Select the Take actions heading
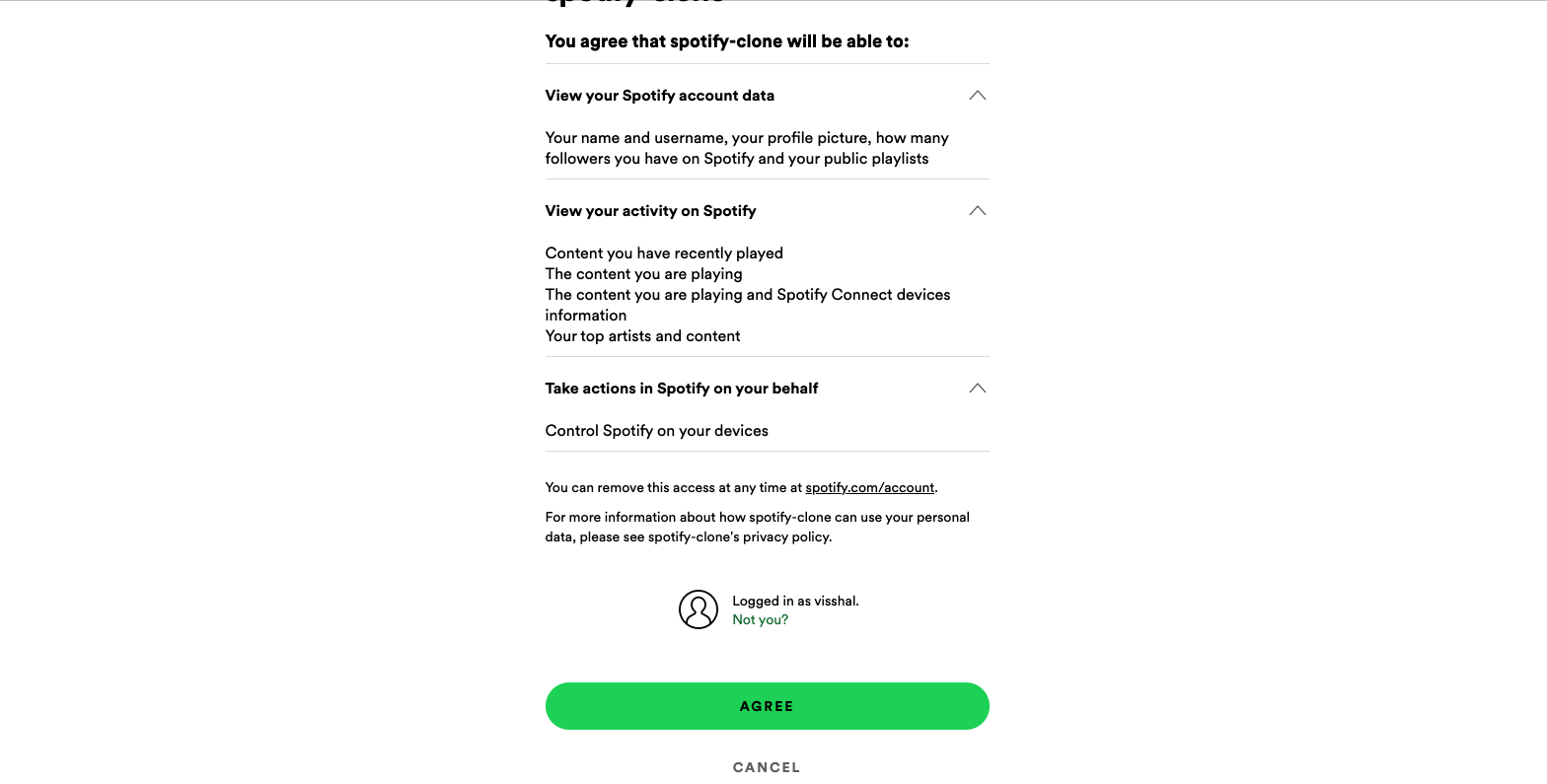 [681, 388]
